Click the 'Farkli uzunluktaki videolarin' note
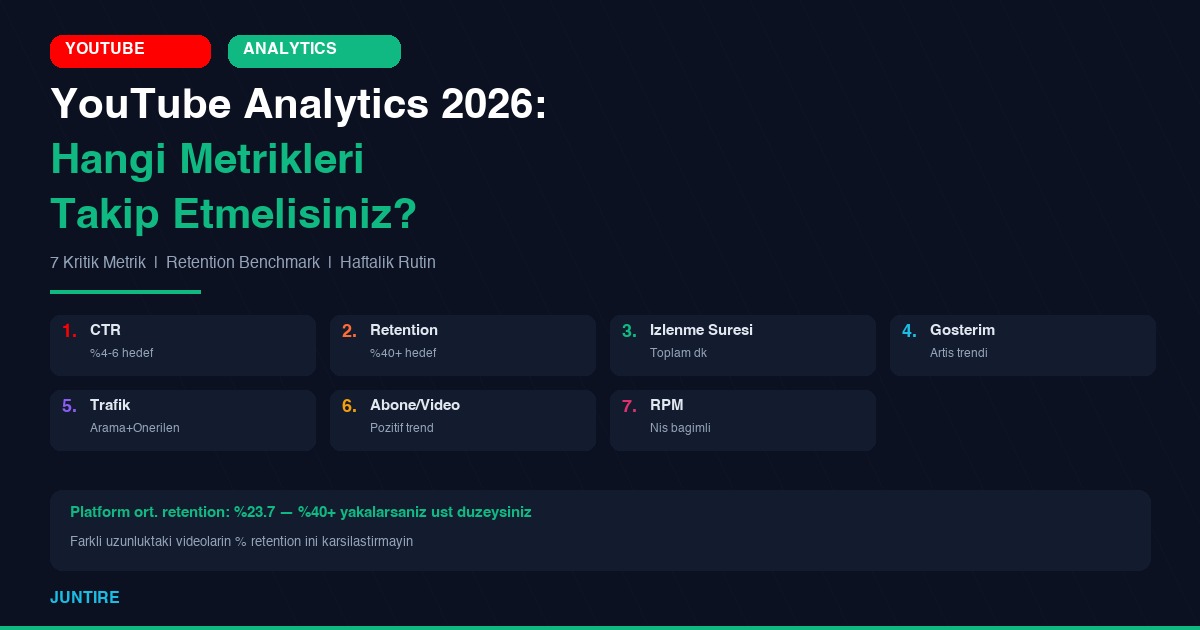Image resolution: width=1200 pixels, height=630 pixels. [242, 541]
